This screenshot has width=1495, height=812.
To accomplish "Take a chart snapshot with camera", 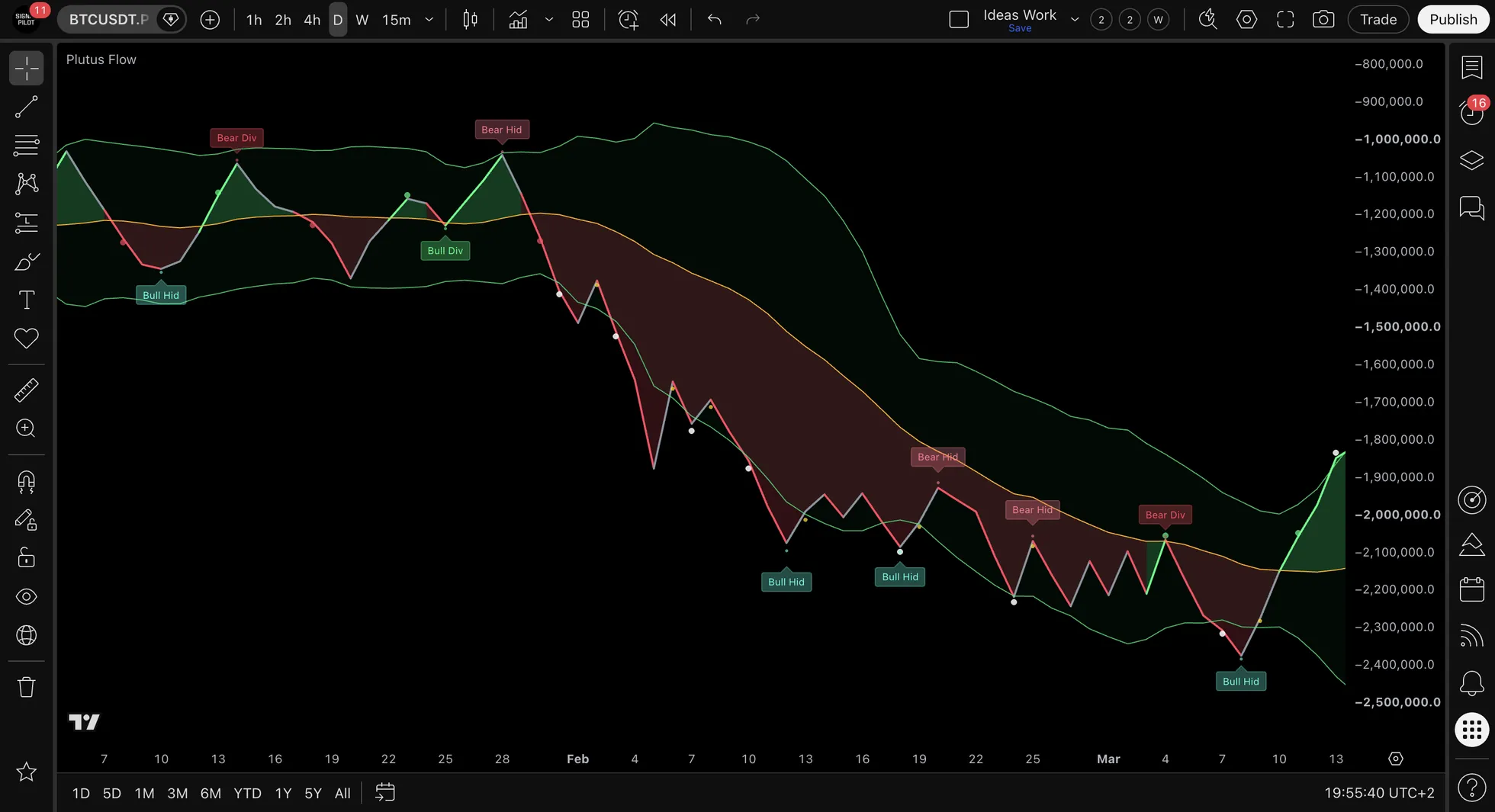I will point(1323,20).
